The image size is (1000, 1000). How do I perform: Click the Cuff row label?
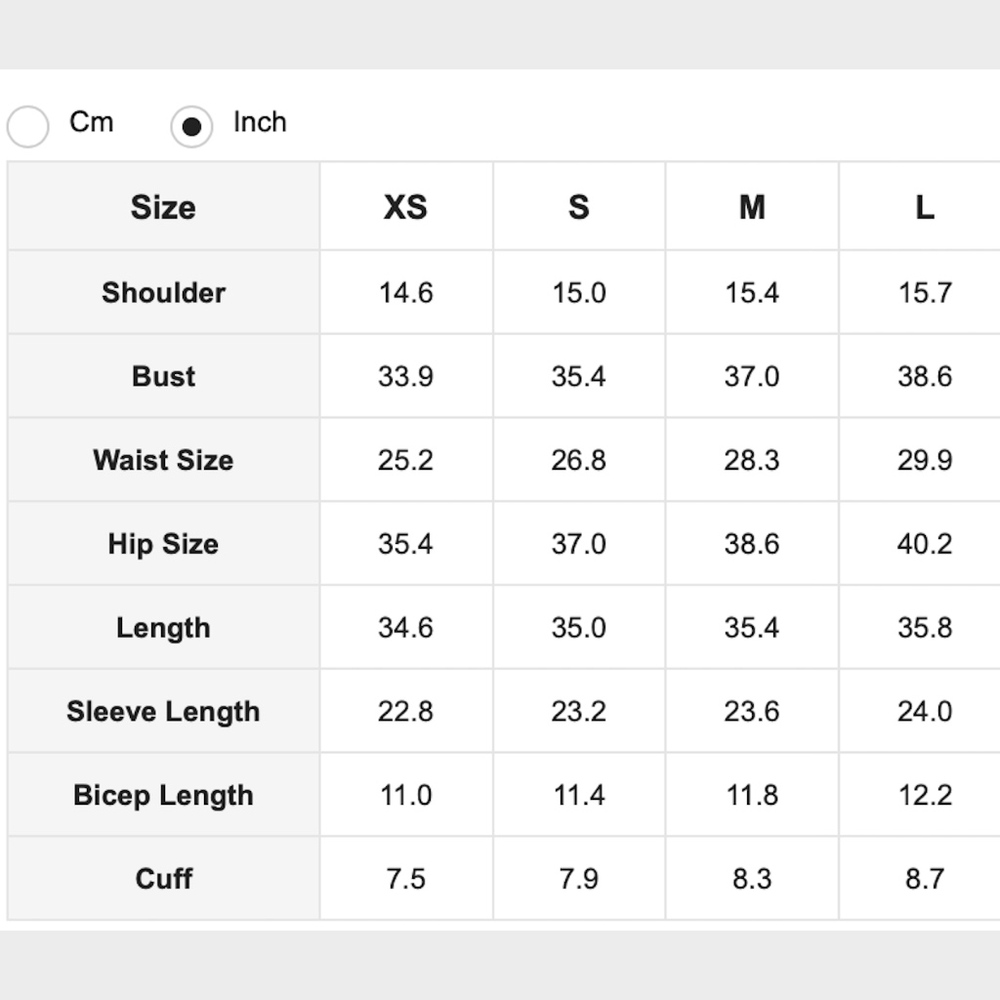tap(163, 879)
